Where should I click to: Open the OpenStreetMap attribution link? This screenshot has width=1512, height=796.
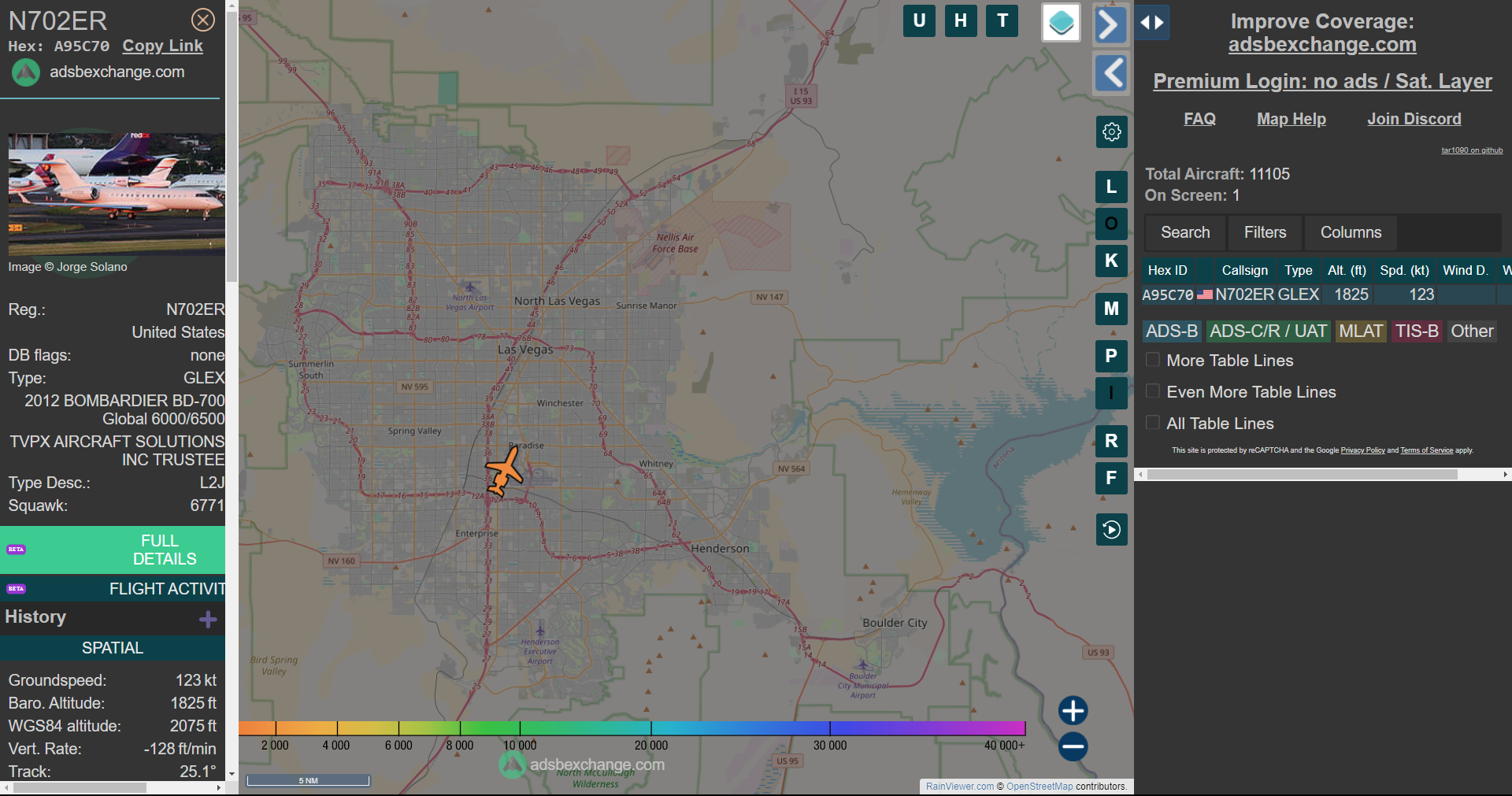(1039, 786)
